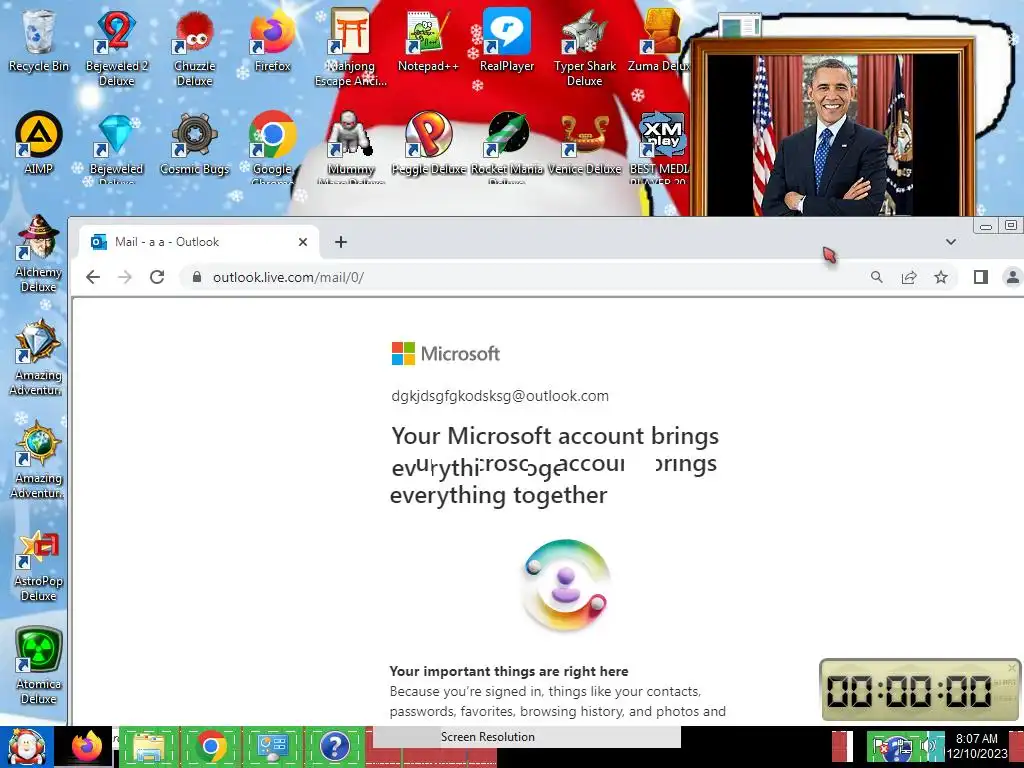
Task: Open Alchemy Deluxe wizard icon
Action: pyautogui.click(x=39, y=253)
